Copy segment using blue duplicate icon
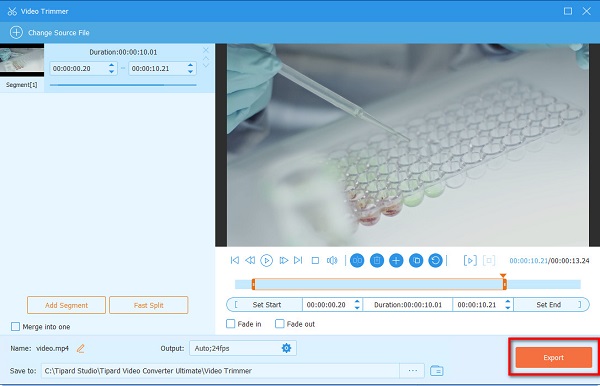The width and height of the screenshot is (600, 386). [416, 261]
